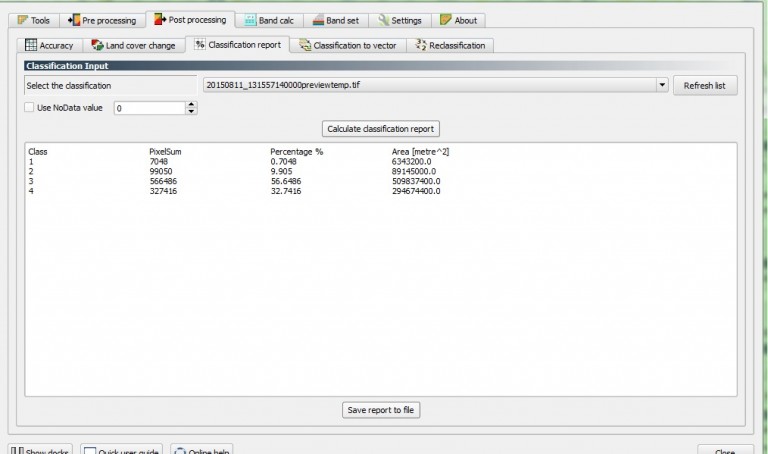The height and width of the screenshot is (454, 768).
Task: Click the Settings wrench icon
Action: 383,20
